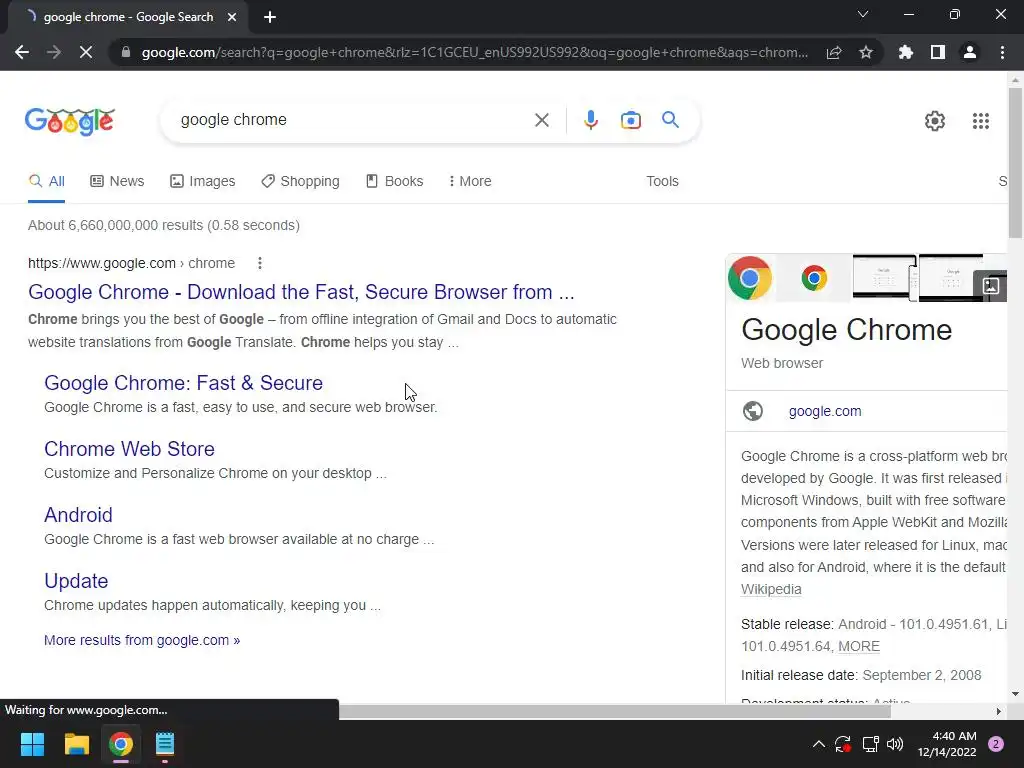The image size is (1024, 768).
Task: Show hidden system tray icons
Action: [818, 744]
